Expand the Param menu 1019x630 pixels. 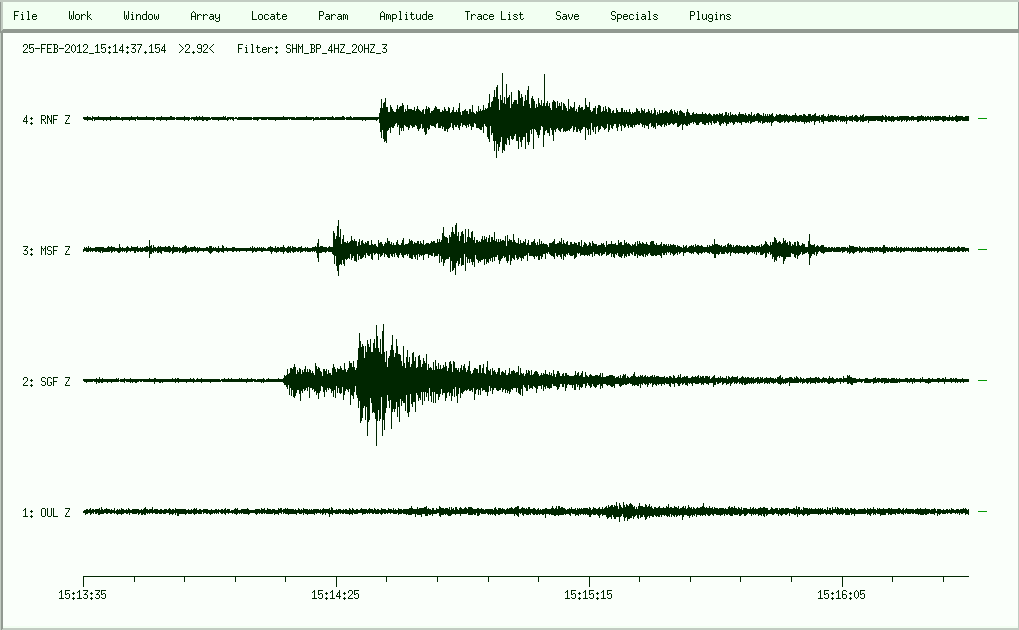[333, 16]
